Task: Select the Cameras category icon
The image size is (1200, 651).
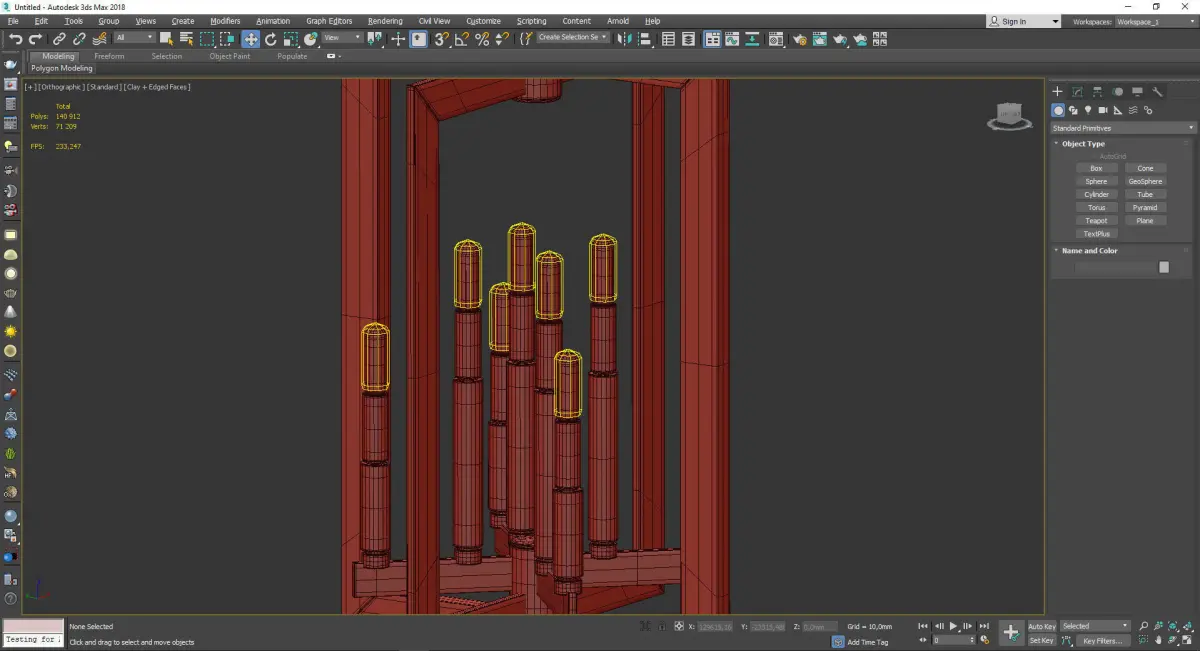Action: point(1102,110)
